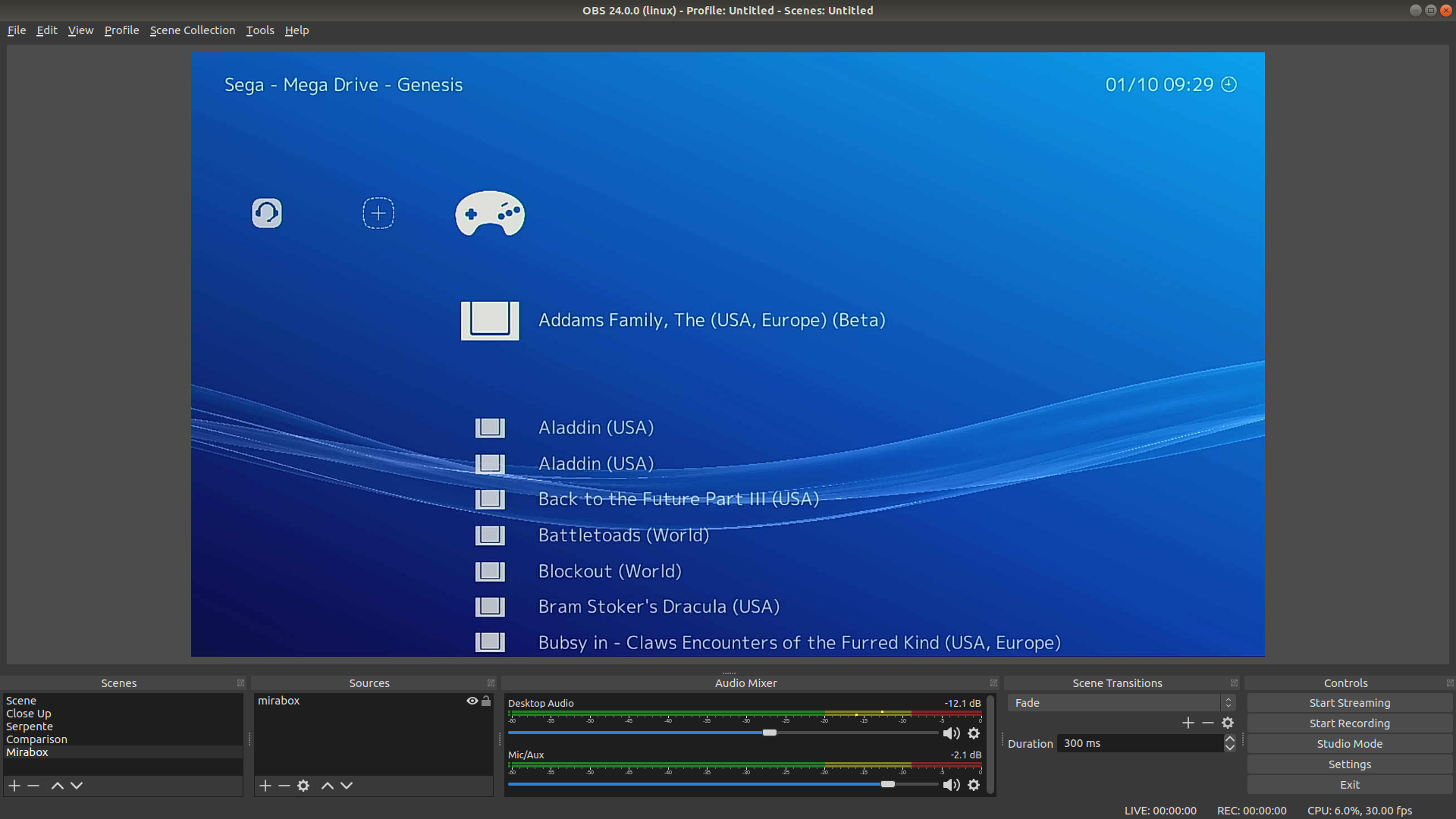Increase transition duration with up arrow
The width and height of the screenshot is (1456, 819).
pyautogui.click(x=1229, y=739)
